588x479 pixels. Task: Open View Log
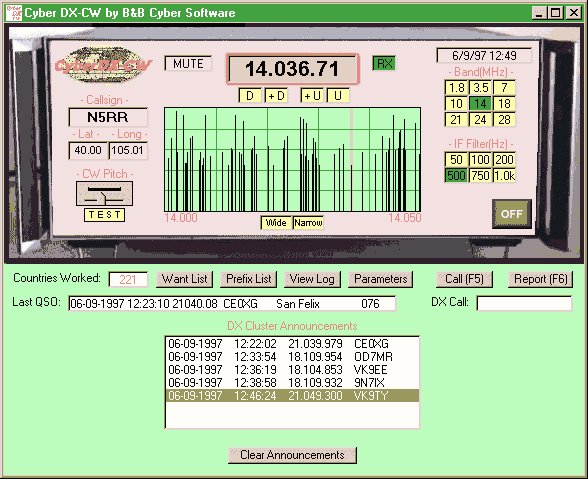click(x=312, y=279)
